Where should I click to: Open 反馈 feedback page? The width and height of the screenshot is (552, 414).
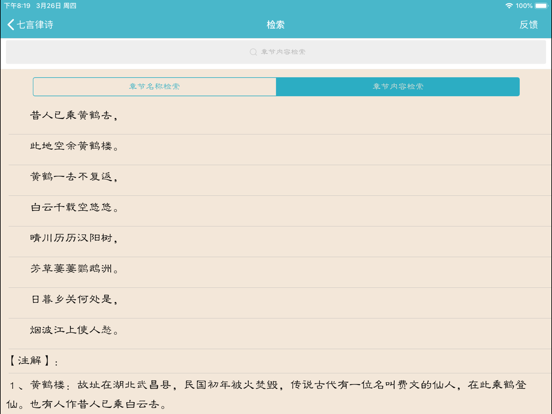pyautogui.click(x=528, y=25)
